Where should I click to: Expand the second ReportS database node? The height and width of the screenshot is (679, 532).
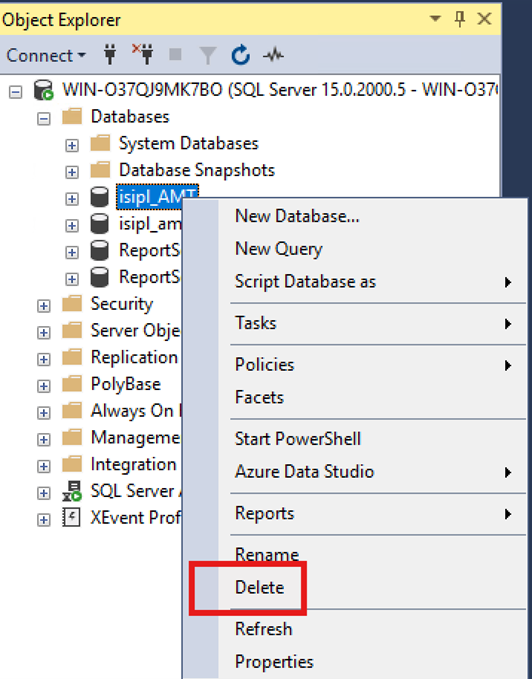tap(72, 279)
